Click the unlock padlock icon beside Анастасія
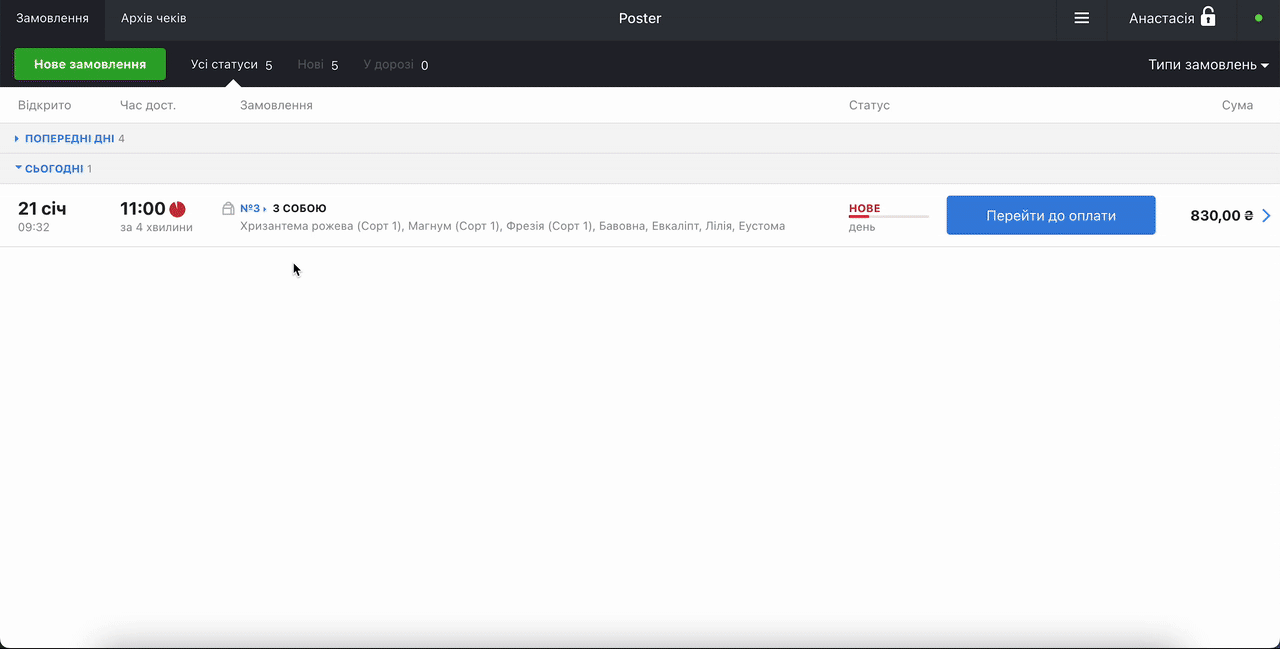This screenshot has width=1280, height=649. pyautogui.click(x=1208, y=17)
